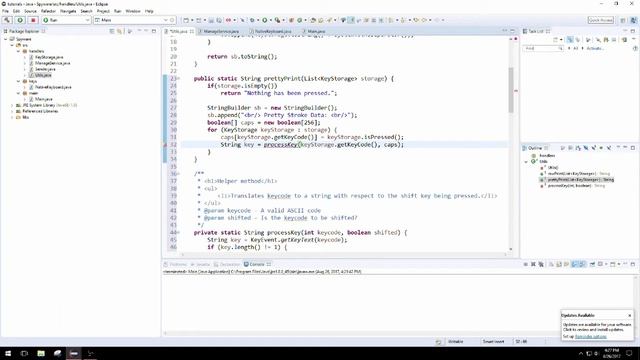Collapse the src folder node
Image resolution: width=640 pixels, height=360 pixels.
(x=12, y=45)
